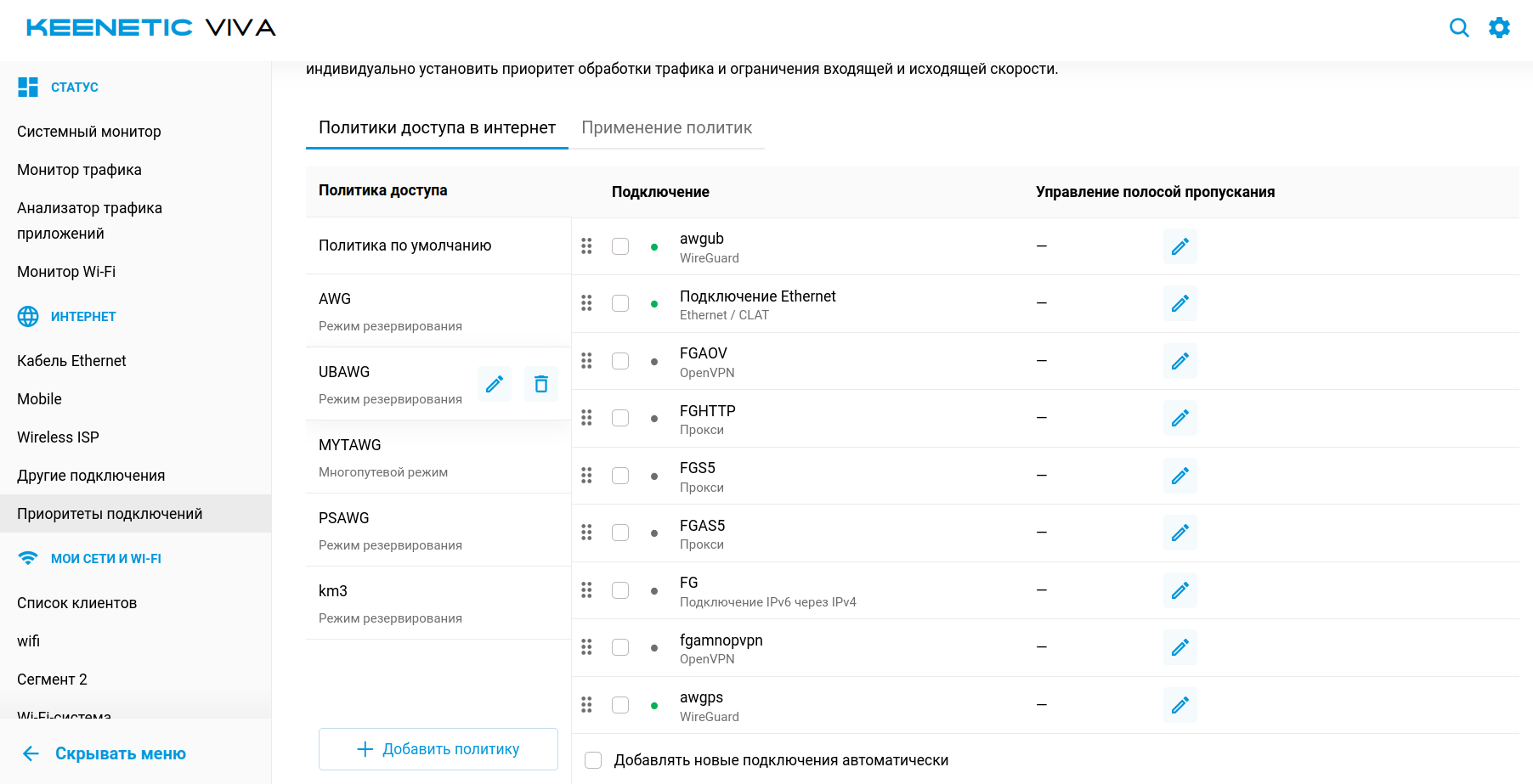Open the settings gear icon
The image size is (1533, 784).
point(1500,28)
